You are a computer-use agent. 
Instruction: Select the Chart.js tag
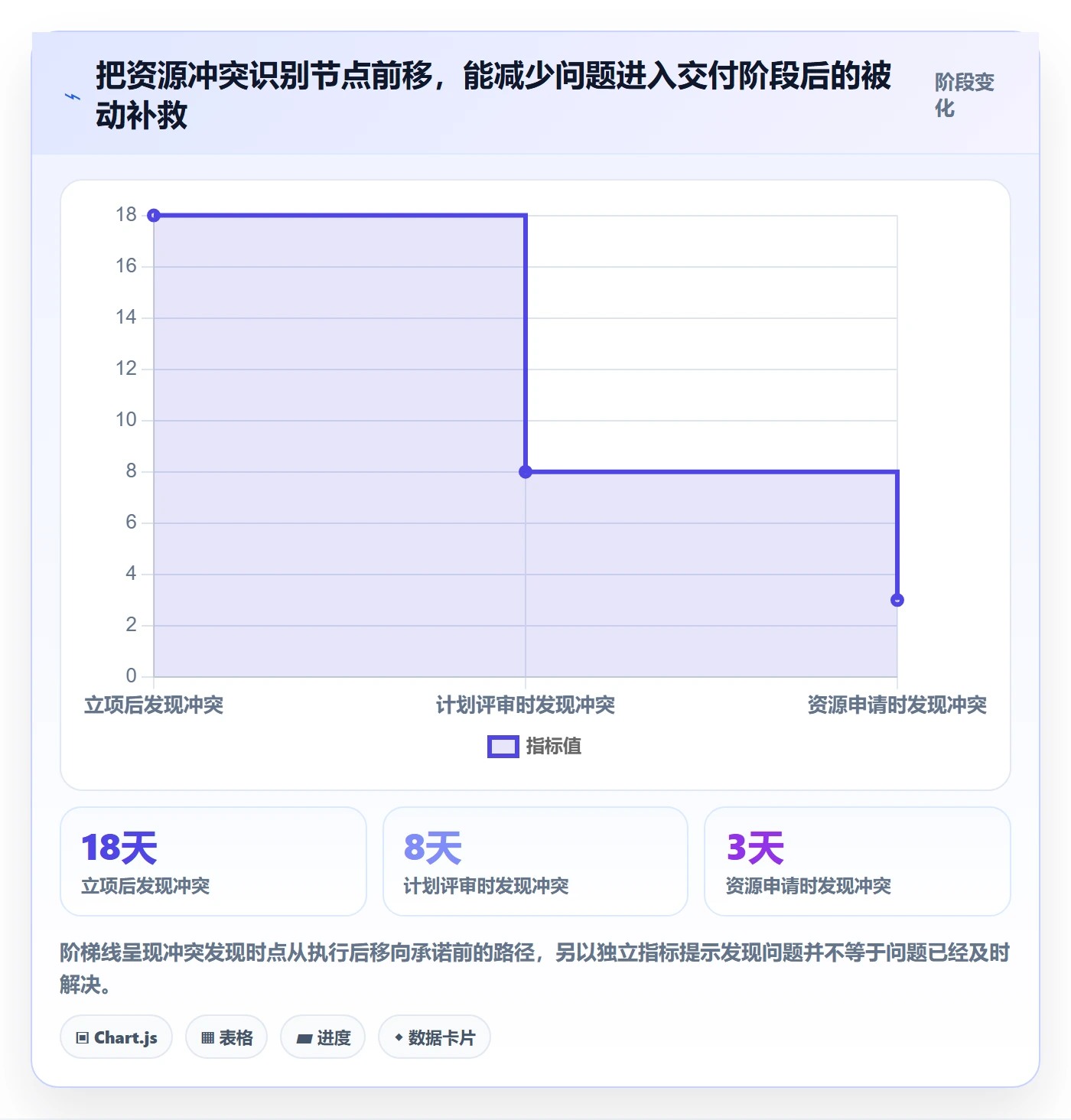tap(116, 1037)
